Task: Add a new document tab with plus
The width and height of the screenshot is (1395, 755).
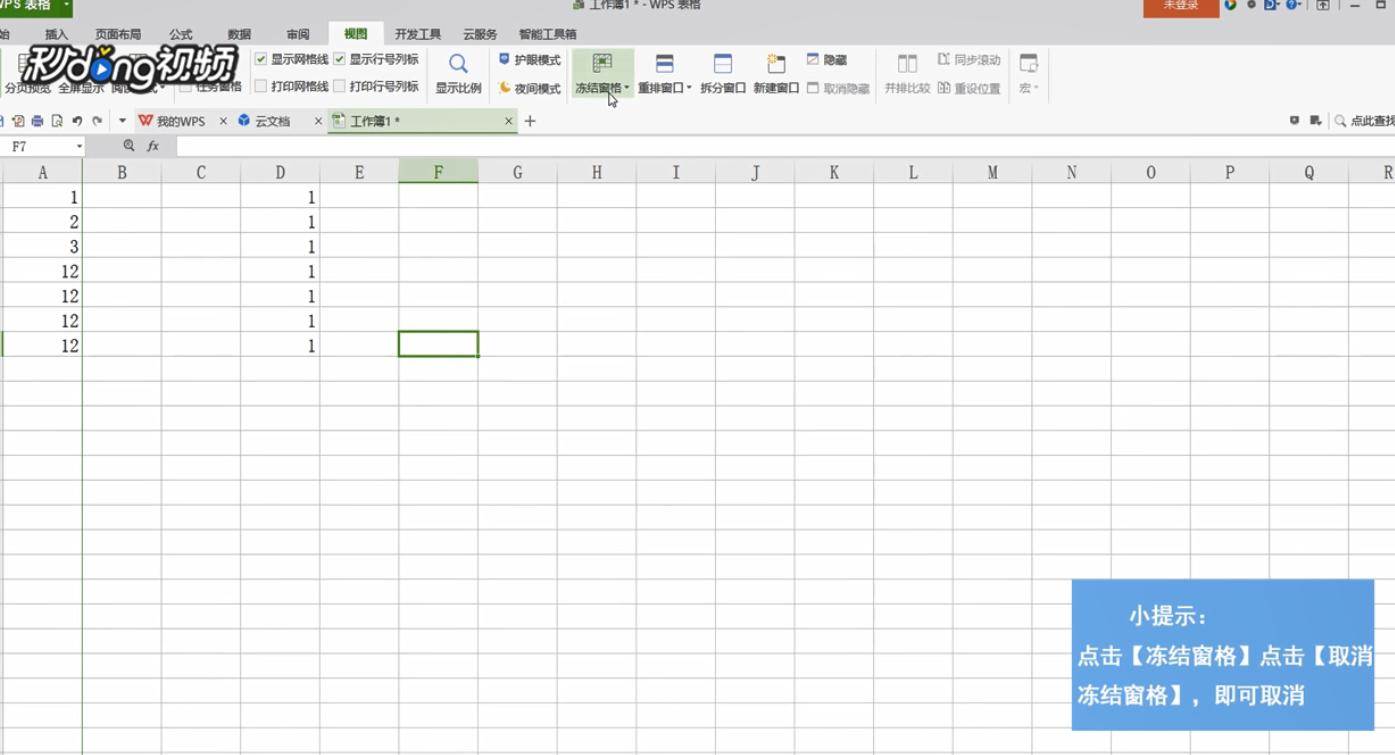Action: (x=530, y=121)
